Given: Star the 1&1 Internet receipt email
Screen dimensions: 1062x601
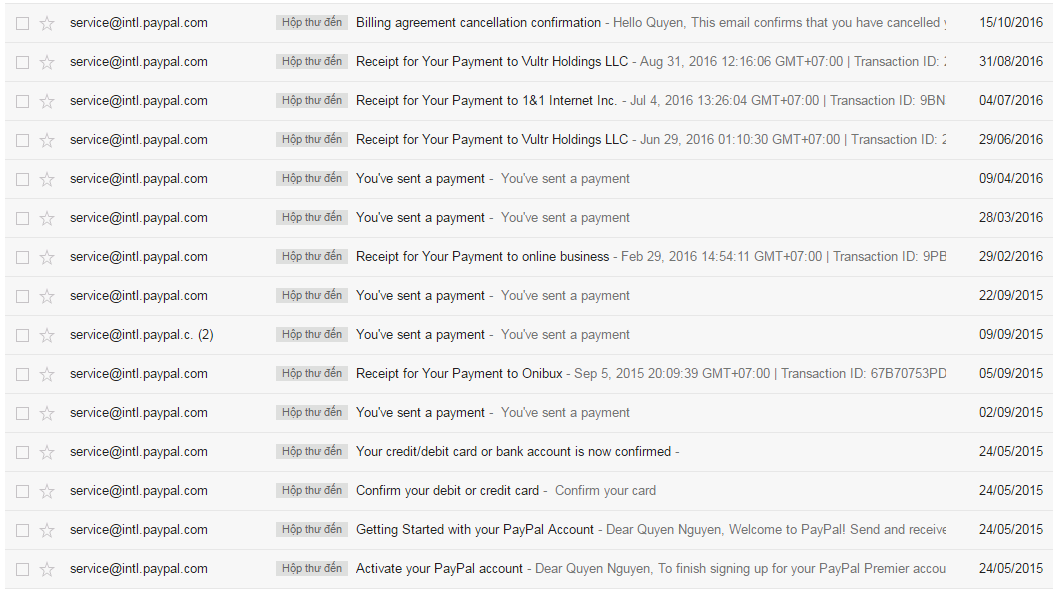Looking at the screenshot, I should pos(44,100).
